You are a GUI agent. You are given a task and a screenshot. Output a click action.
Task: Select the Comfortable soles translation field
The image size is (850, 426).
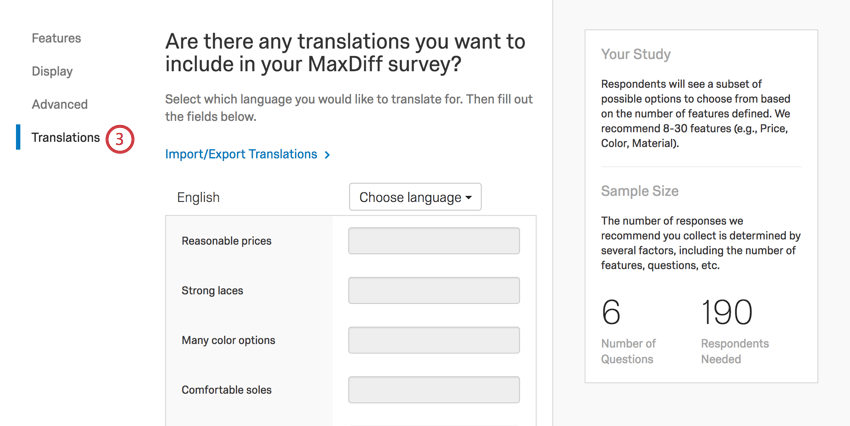pyautogui.click(x=433, y=389)
